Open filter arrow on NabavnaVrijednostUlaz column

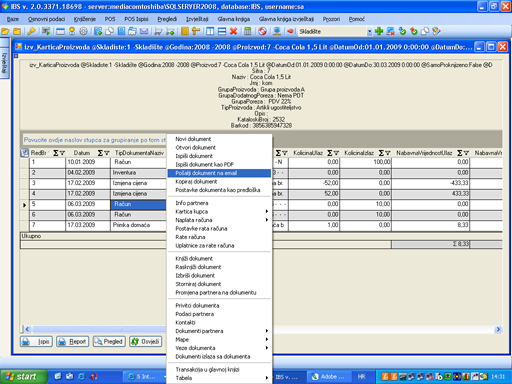pyautogui.click(x=466, y=153)
